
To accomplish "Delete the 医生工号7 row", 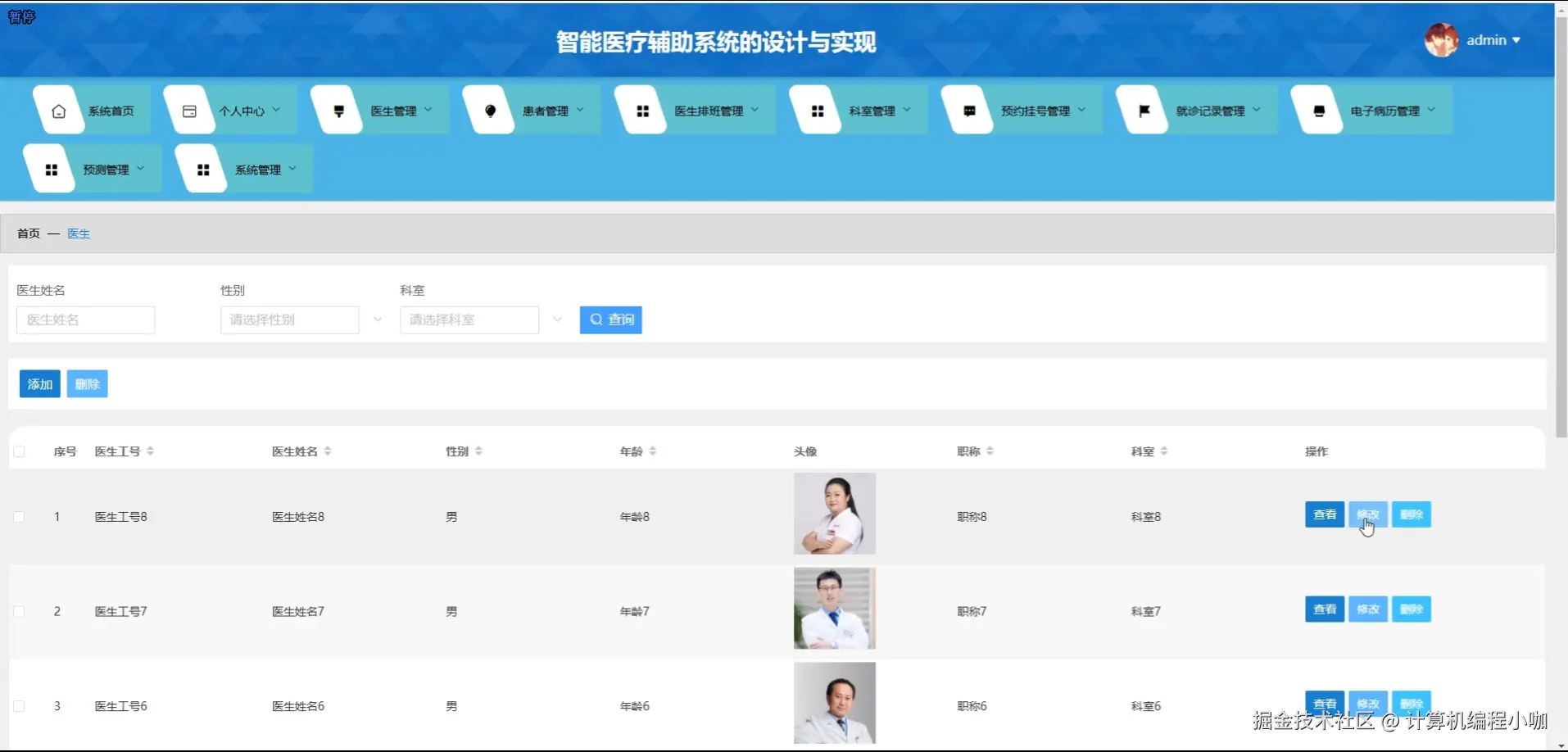I will [x=1412, y=609].
